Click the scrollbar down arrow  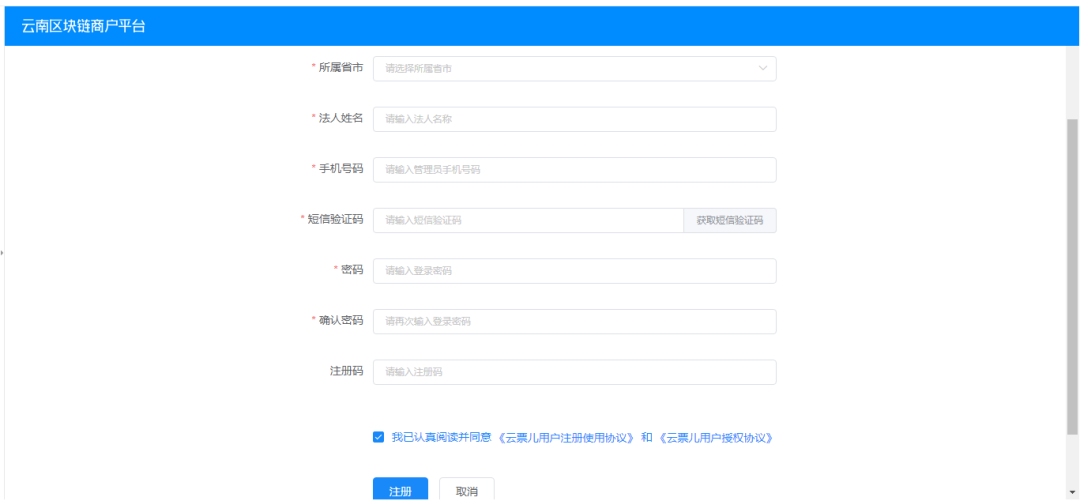[1072, 493]
